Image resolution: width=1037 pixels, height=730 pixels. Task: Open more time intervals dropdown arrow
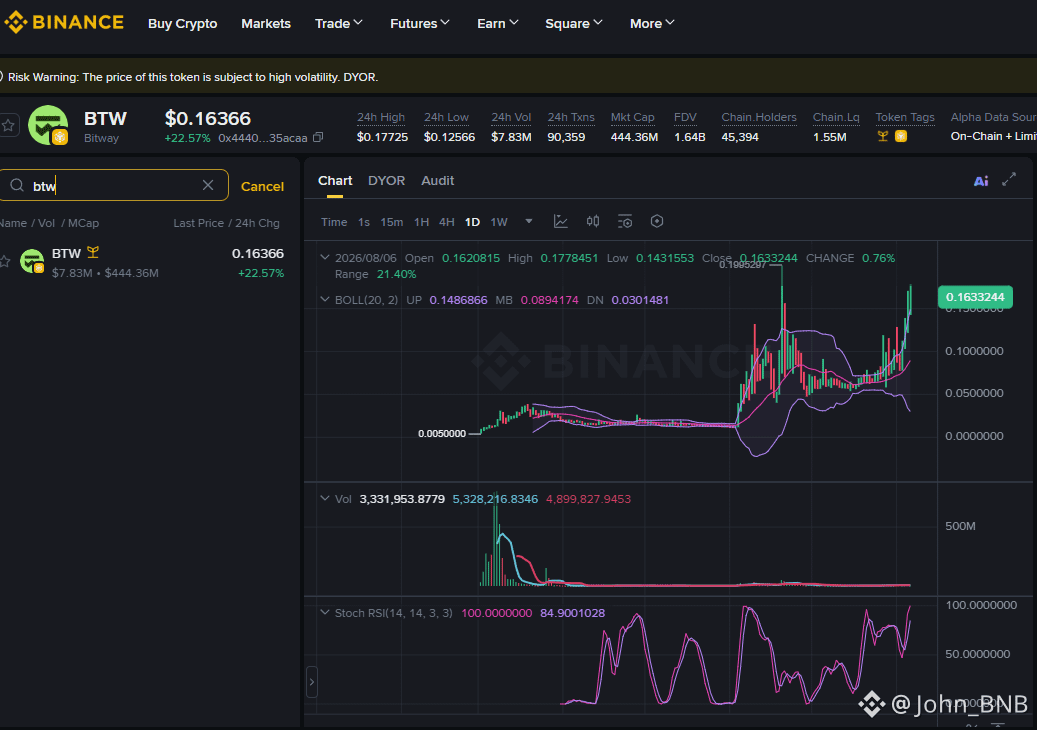[528, 222]
